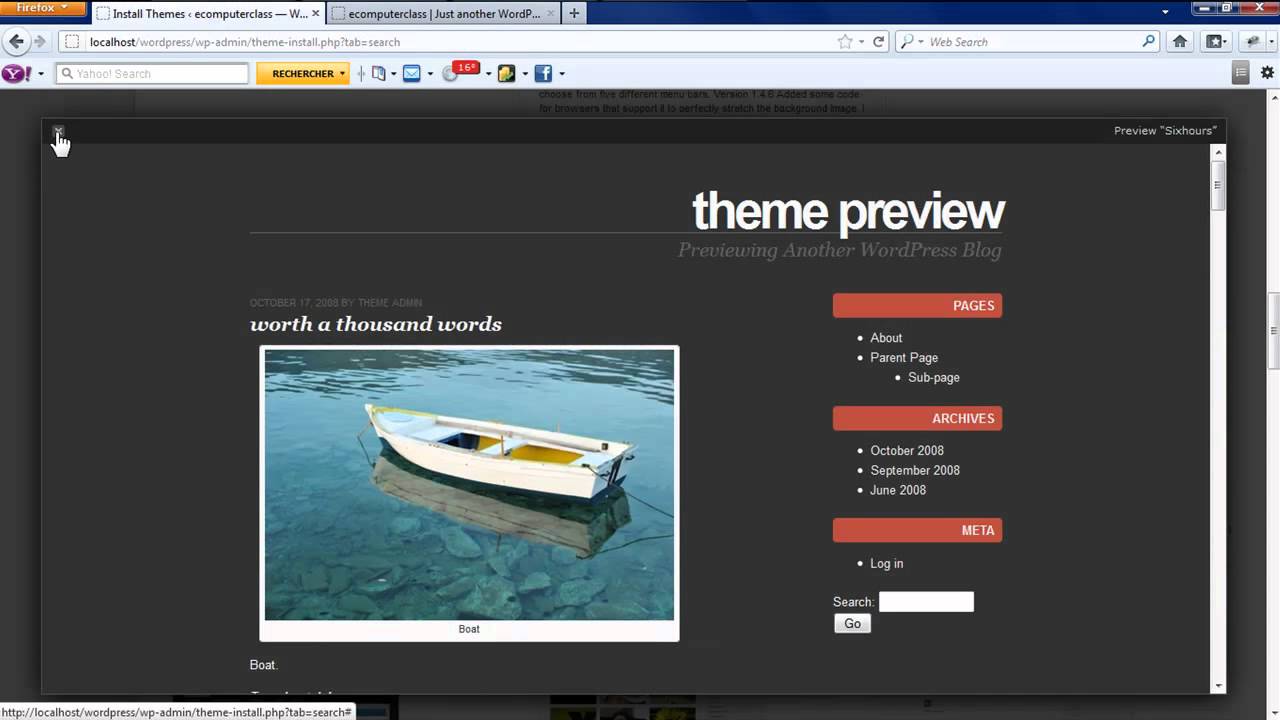Click the Go search button in the preview

coord(852,623)
